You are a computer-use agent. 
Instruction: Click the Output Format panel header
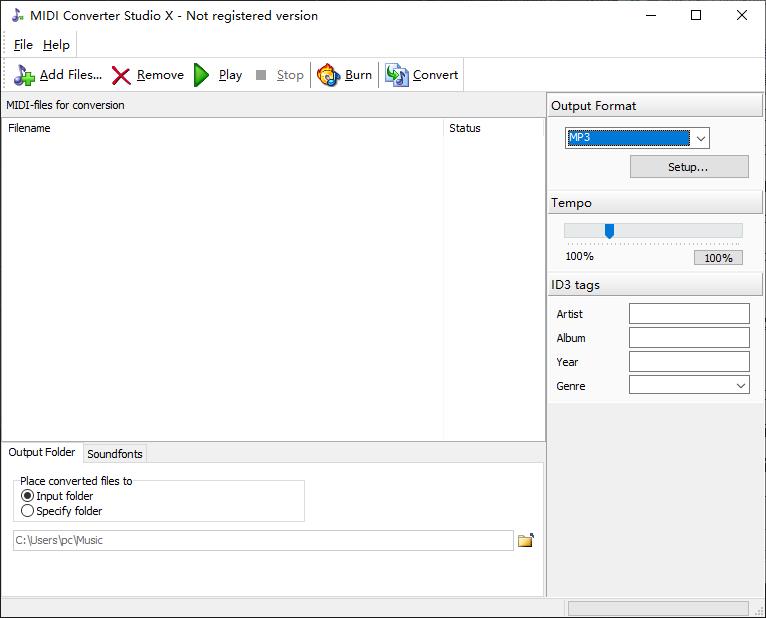[x=654, y=106]
